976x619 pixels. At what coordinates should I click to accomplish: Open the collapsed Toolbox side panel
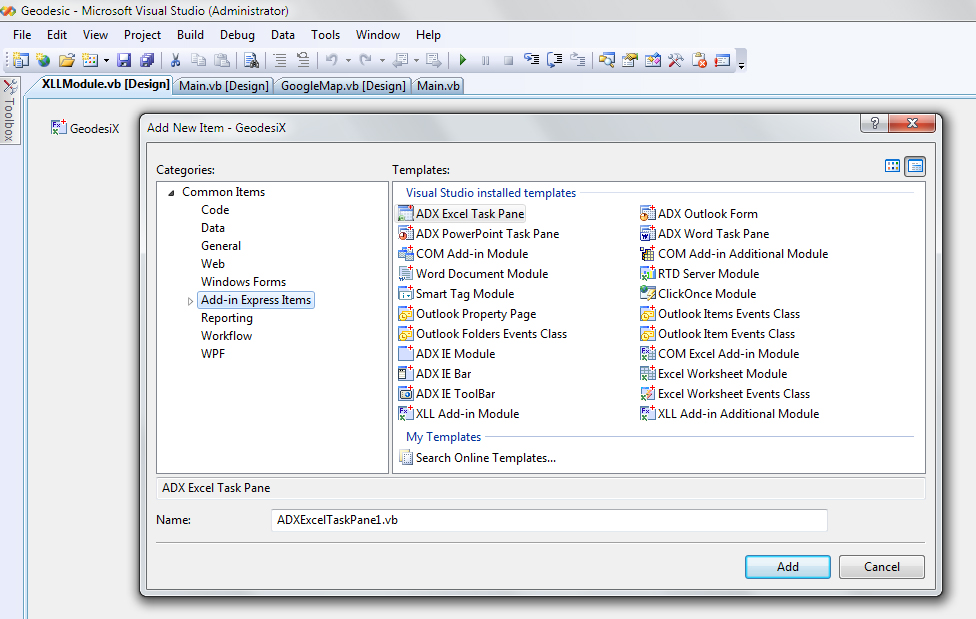[10, 110]
